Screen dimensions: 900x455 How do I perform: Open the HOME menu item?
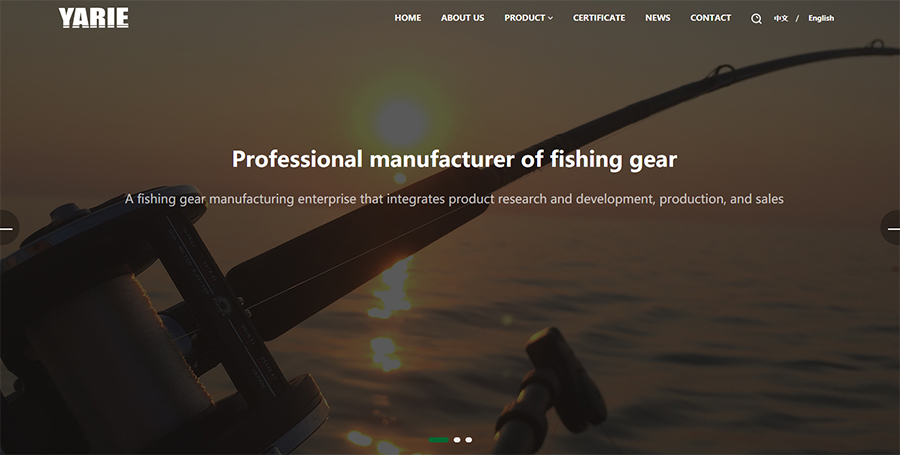pyautogui.click(x=408, y=18)
